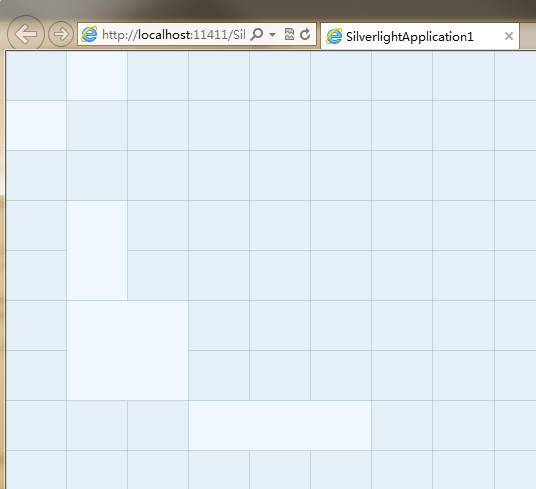Screen dimensions: 536x489
Task: Click the search magnifier icon in address bar
Action: point(257,34)
